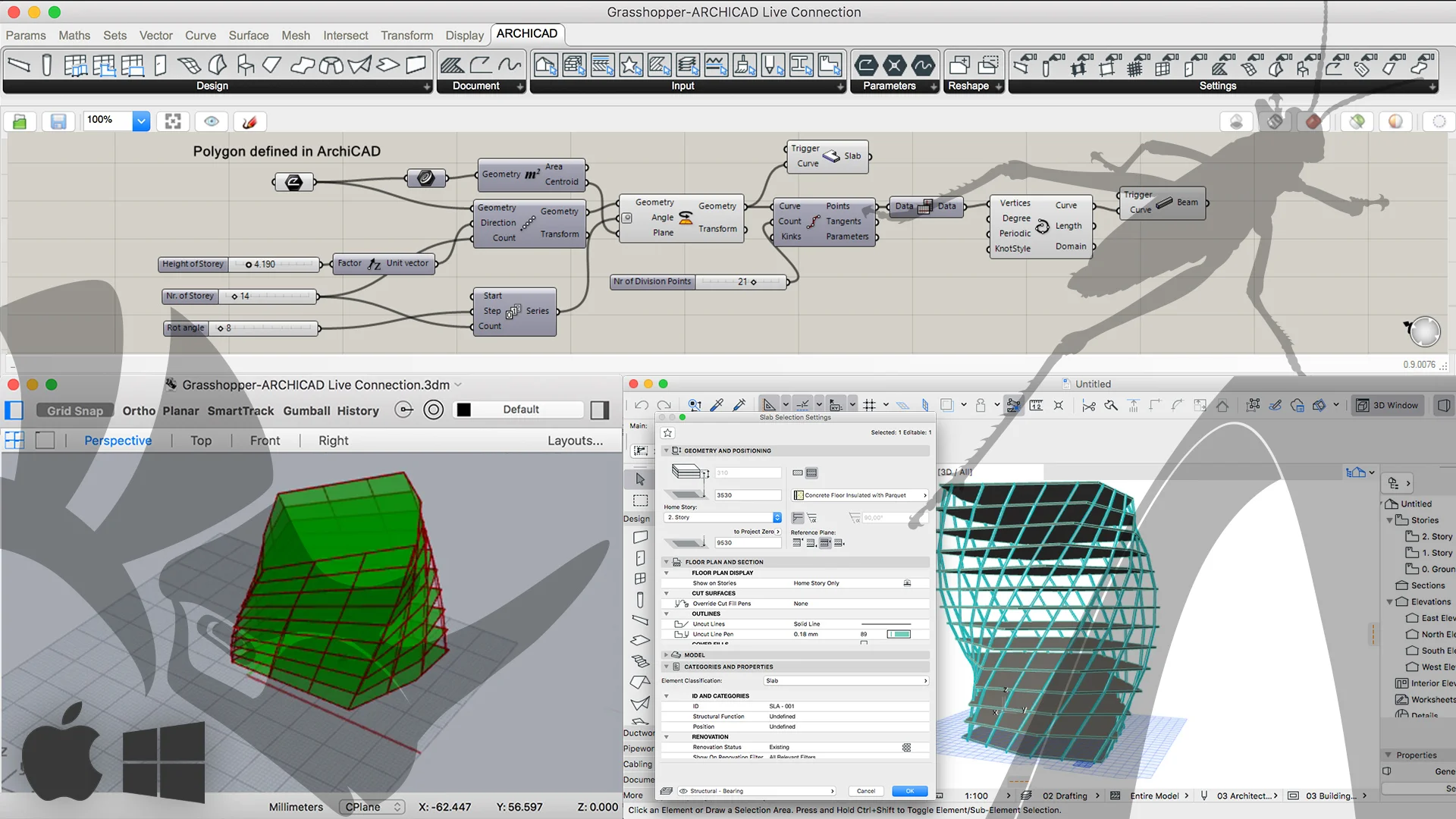This screenshot has height=819, width=1456.
Task: Collapse the Stories tree folder
Action: (1389, 520)
